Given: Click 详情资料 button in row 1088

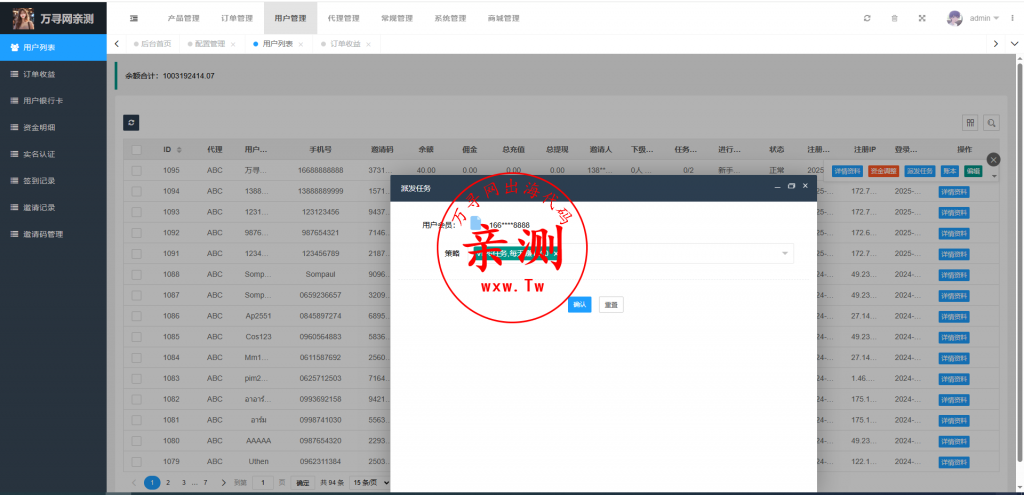Looking at the screenshot, I should 953,276.
